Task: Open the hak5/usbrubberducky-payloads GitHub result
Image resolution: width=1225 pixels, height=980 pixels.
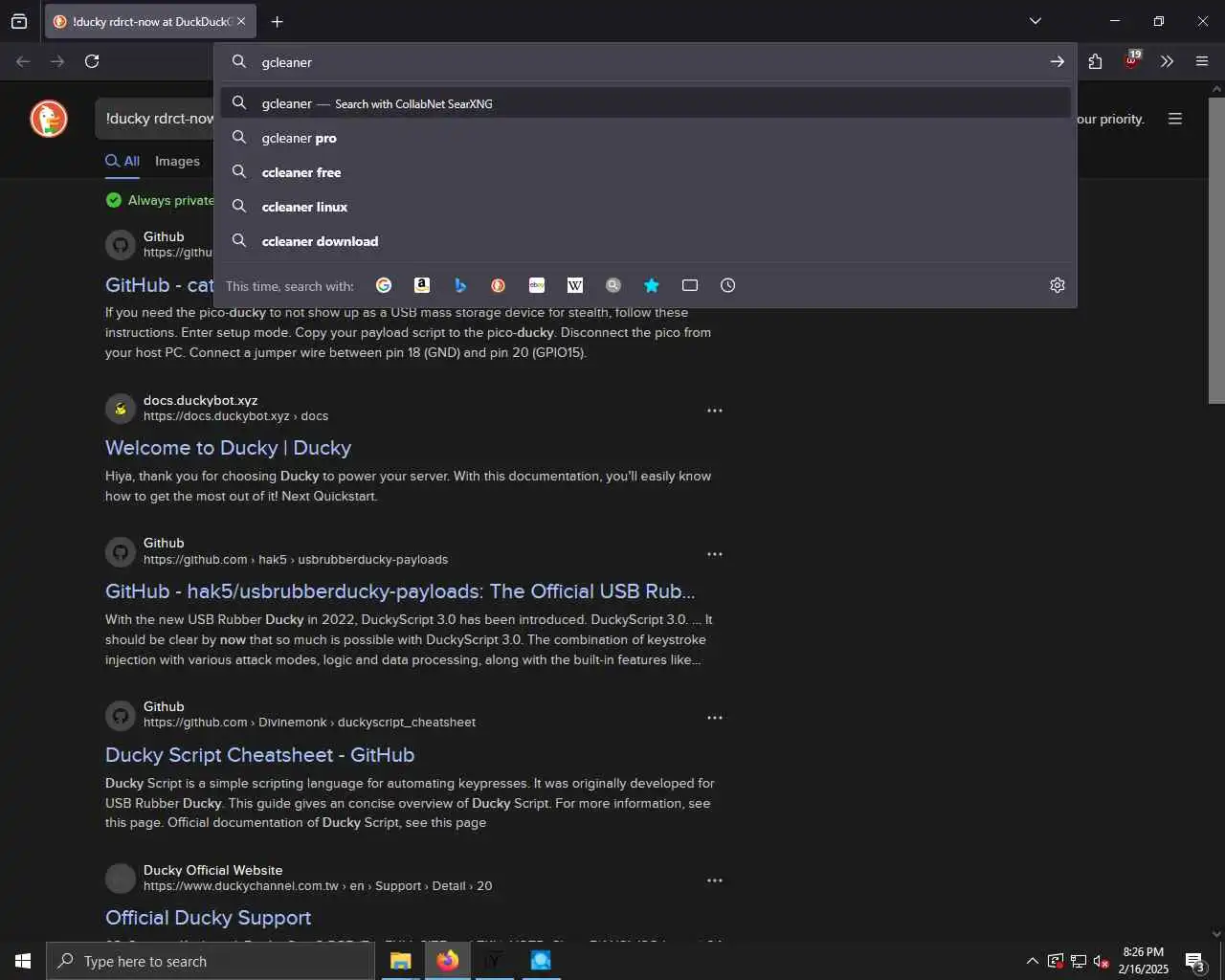Action: tap(400, 591)
